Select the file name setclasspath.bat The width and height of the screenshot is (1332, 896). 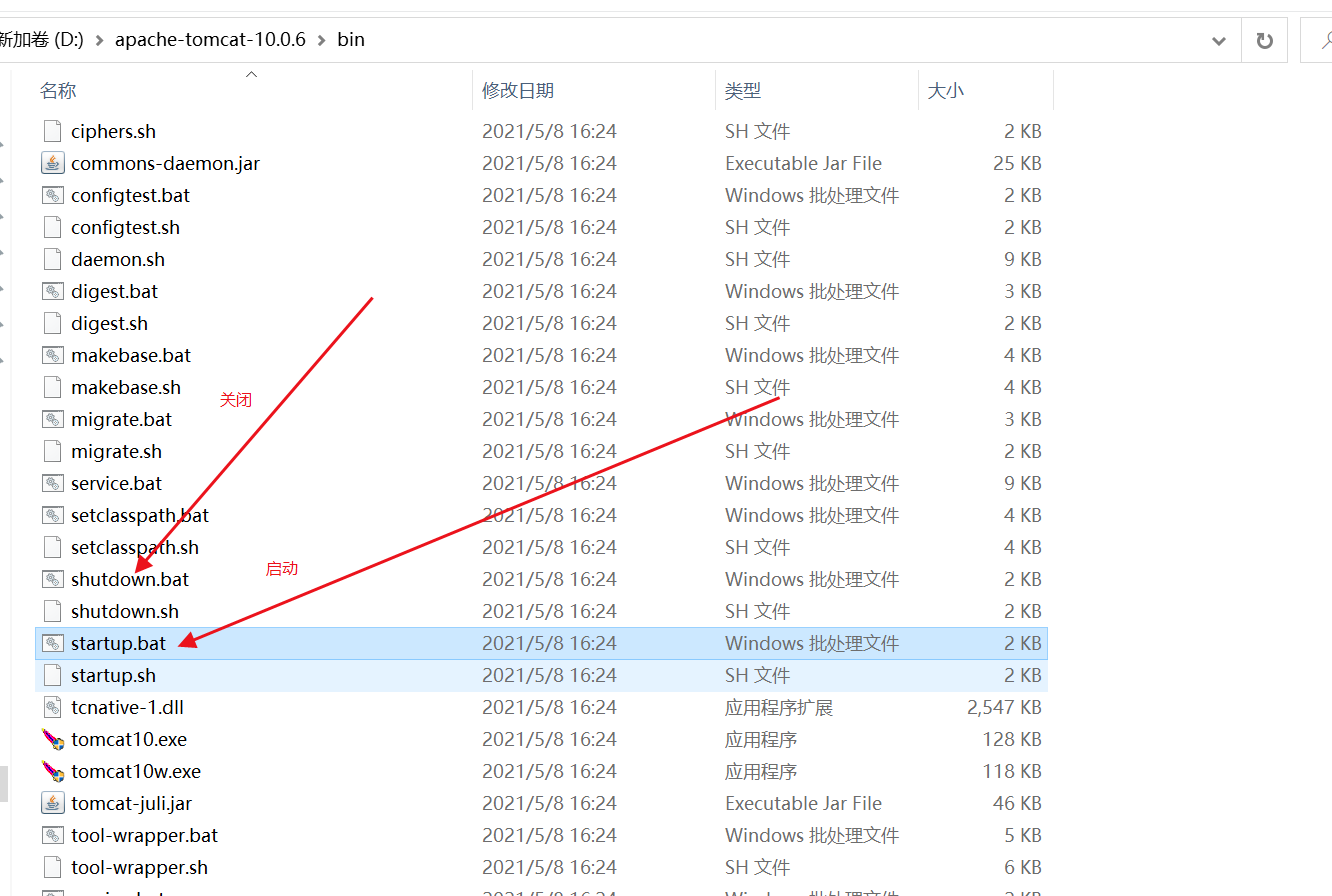click(140, 515)
